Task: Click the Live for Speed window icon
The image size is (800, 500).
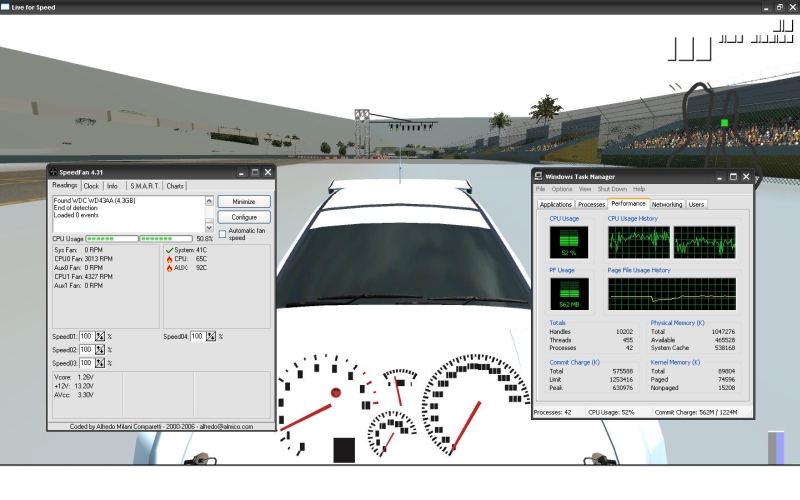Action: click(x=5, y=7)
